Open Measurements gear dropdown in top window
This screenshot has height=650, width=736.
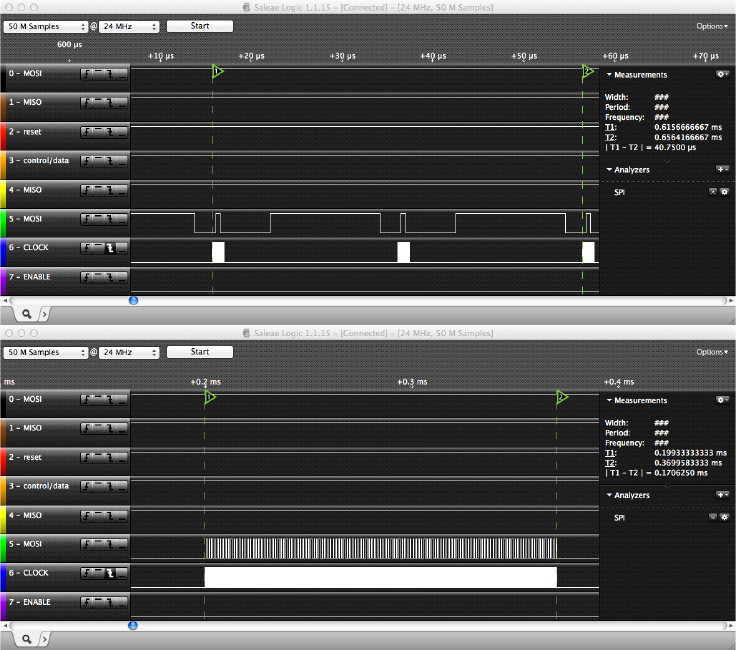point(722,74)
